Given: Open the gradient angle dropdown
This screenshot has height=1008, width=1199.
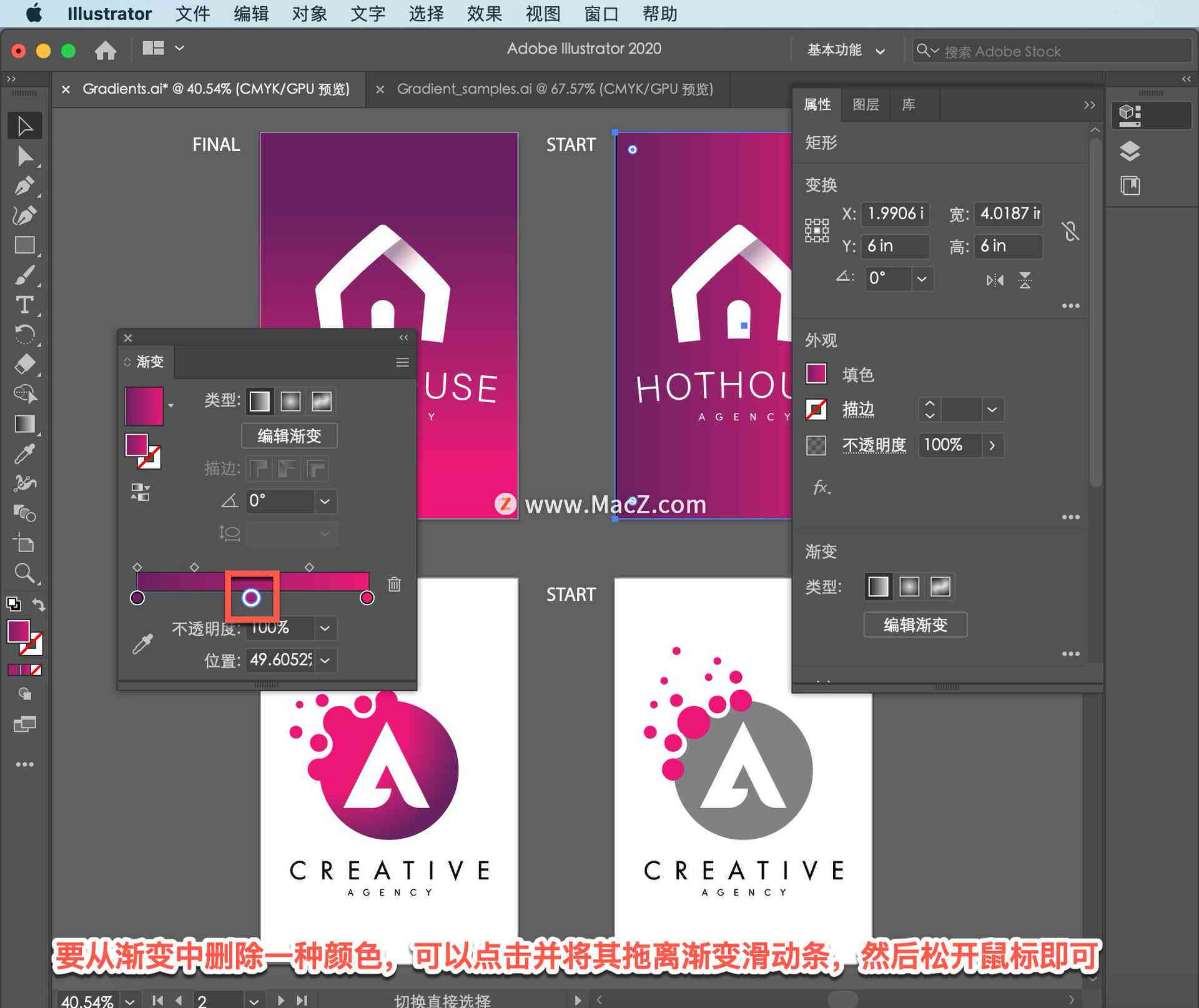Looking at the screenshot, I should click(x=325, y=501).
